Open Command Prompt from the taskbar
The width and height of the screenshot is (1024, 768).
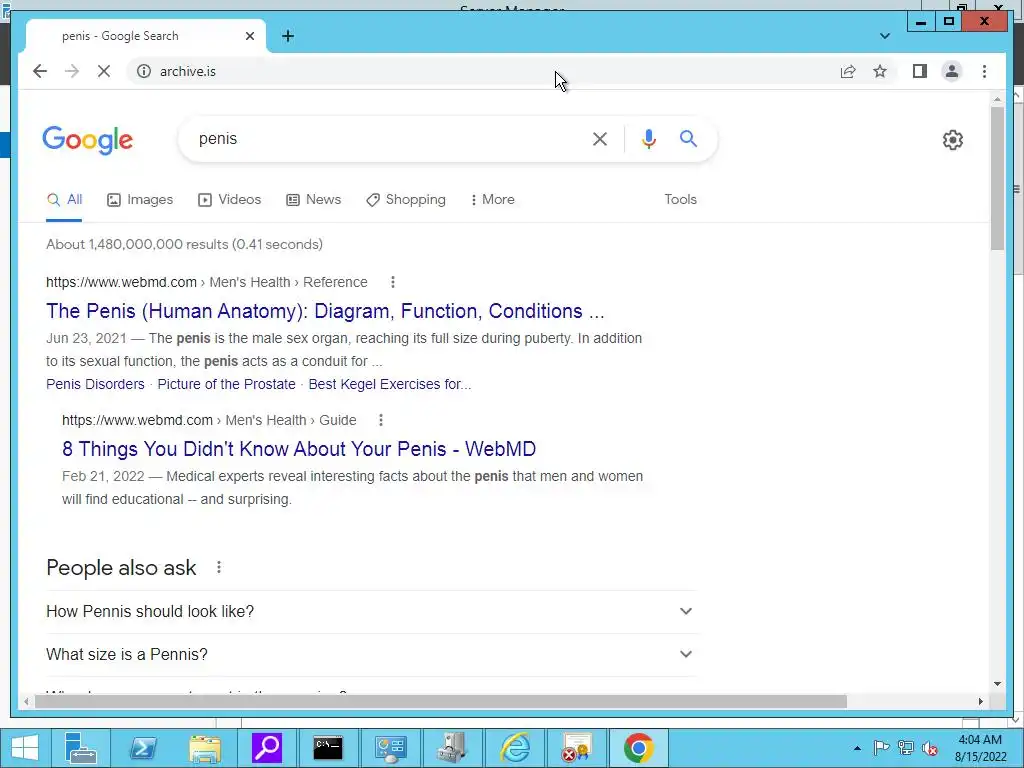(328, 748)
